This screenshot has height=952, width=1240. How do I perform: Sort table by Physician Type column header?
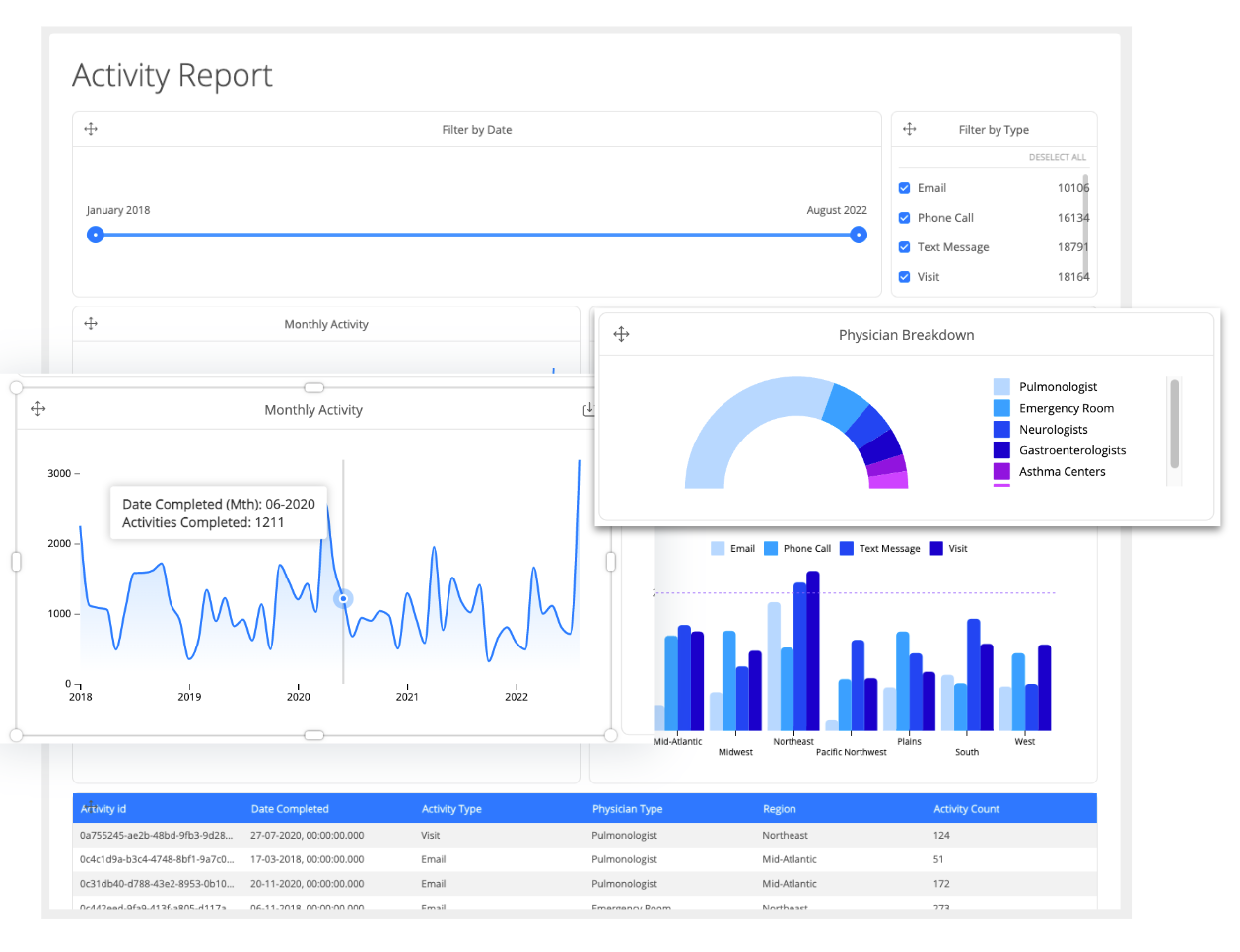pyautogui.click(x=627, y=809)
